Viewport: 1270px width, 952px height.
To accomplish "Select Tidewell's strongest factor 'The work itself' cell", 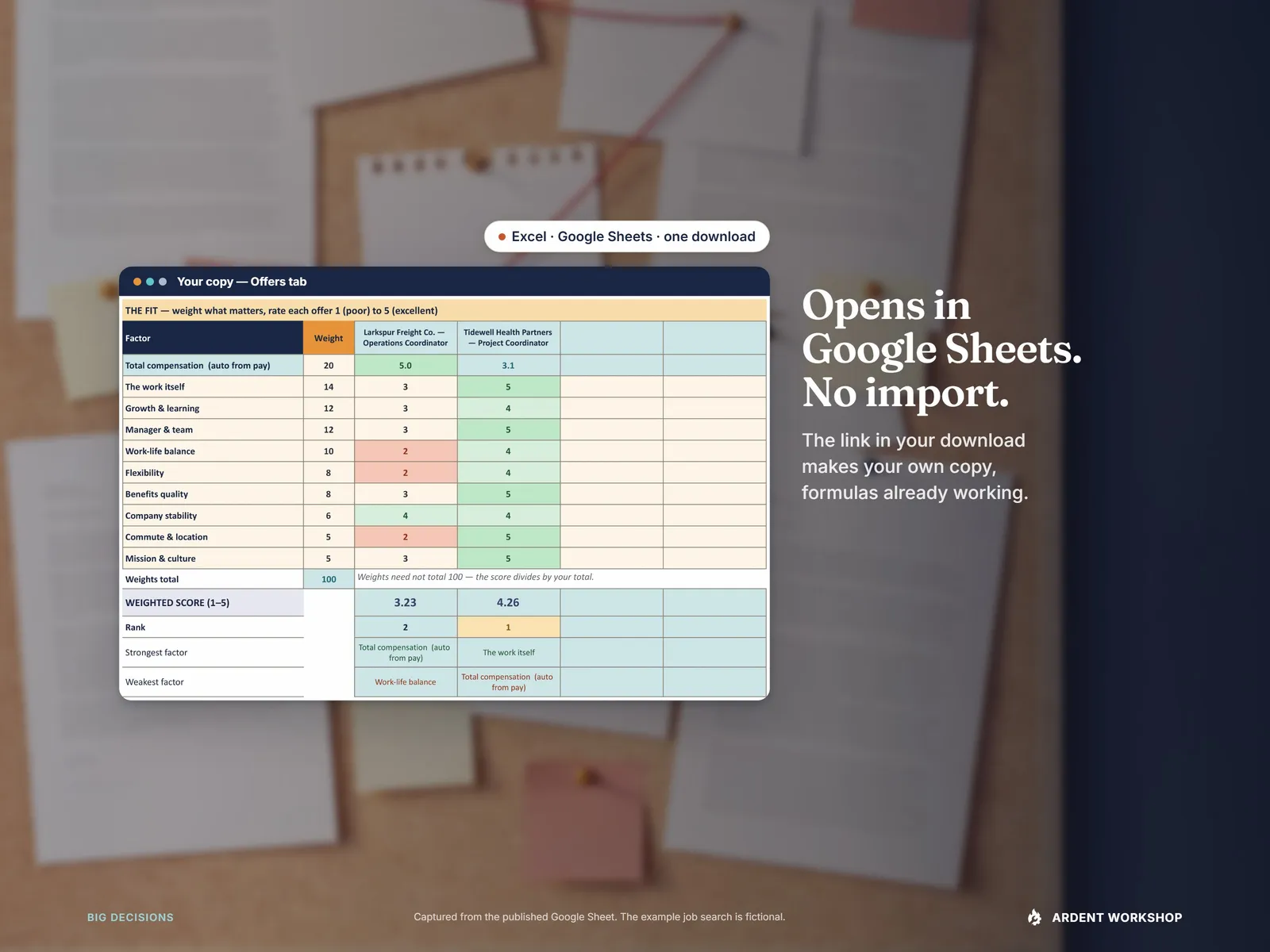I will point(508,653).
